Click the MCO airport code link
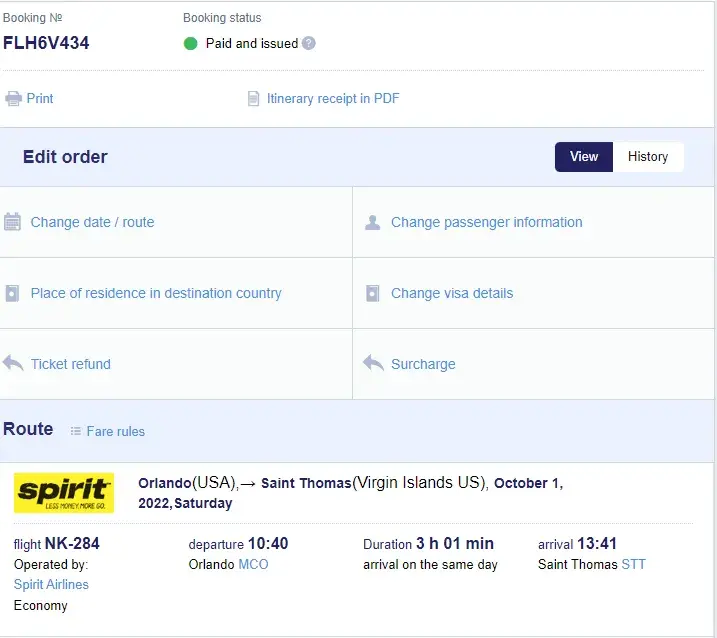 point(253,564)
